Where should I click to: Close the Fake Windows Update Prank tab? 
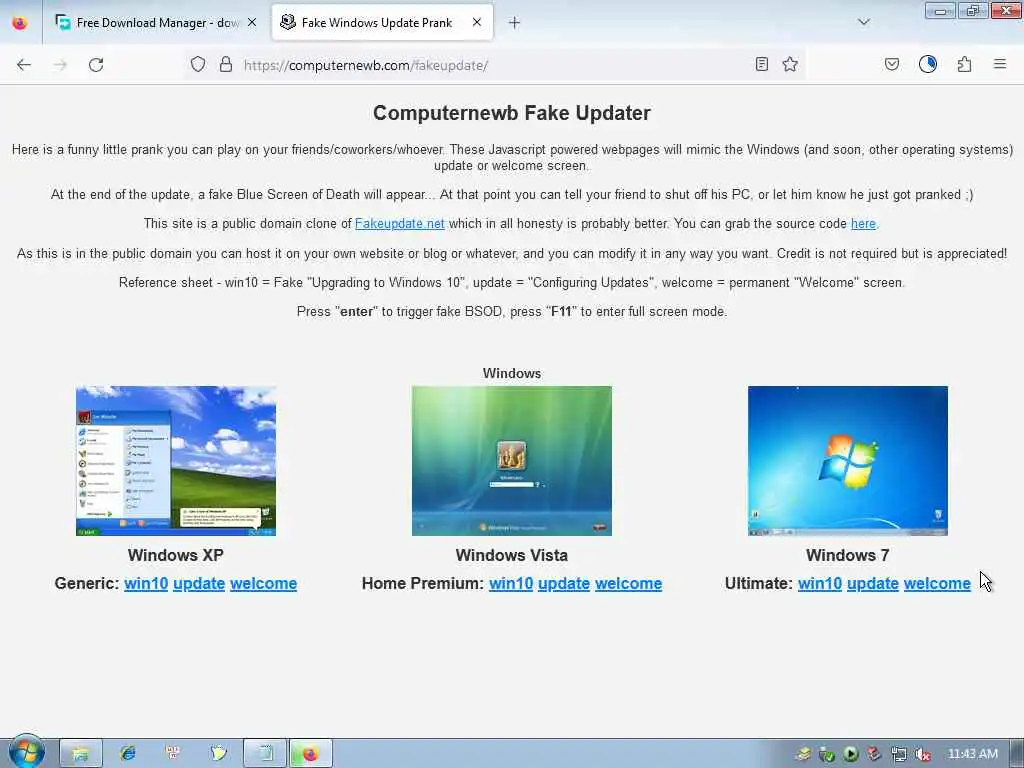click(x=477, y=22)
